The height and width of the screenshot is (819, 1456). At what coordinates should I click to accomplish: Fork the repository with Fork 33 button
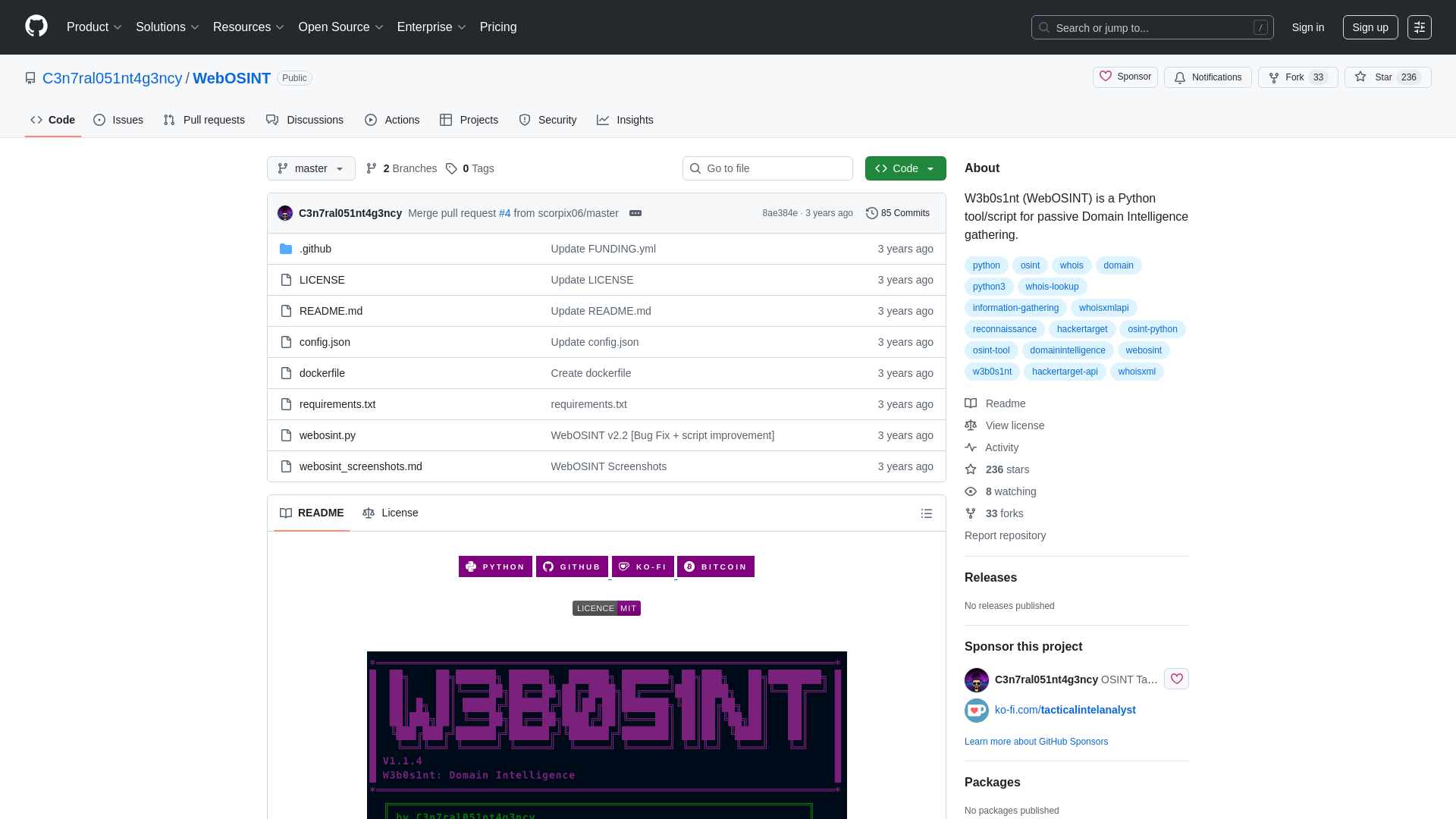click(x=1298, y=77)
